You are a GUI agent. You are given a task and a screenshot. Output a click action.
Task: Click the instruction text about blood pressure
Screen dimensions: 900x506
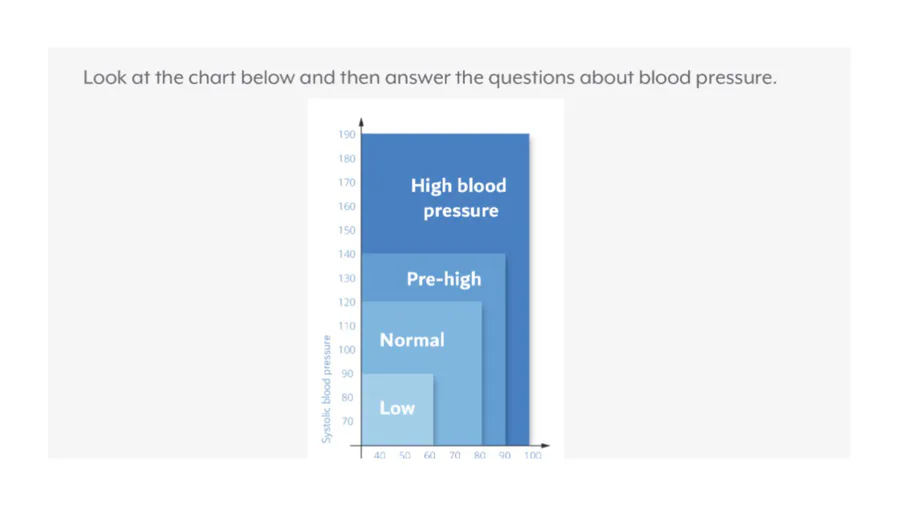click(x=430, y=77)
